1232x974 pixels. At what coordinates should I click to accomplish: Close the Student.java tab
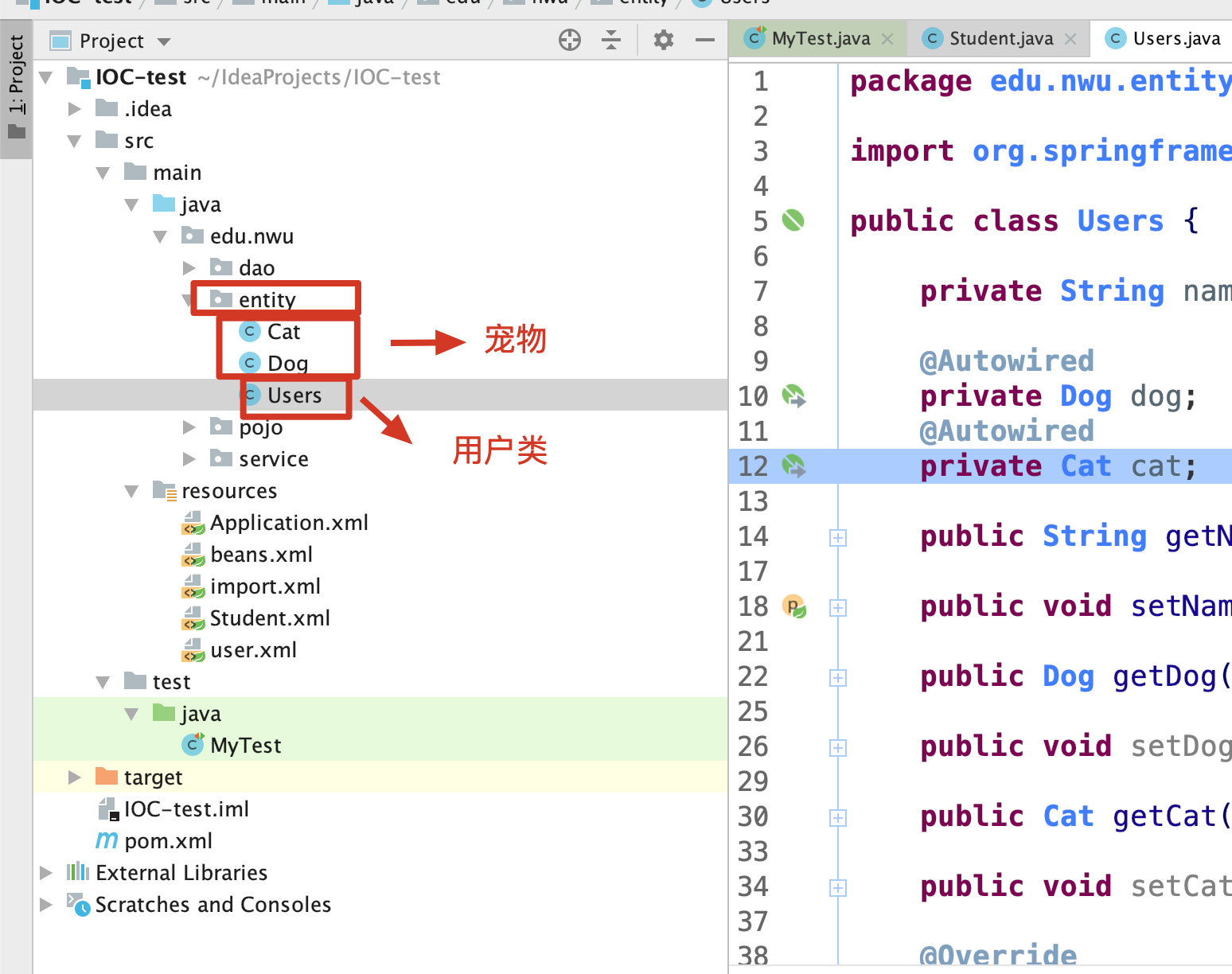tap(1070, 38)
